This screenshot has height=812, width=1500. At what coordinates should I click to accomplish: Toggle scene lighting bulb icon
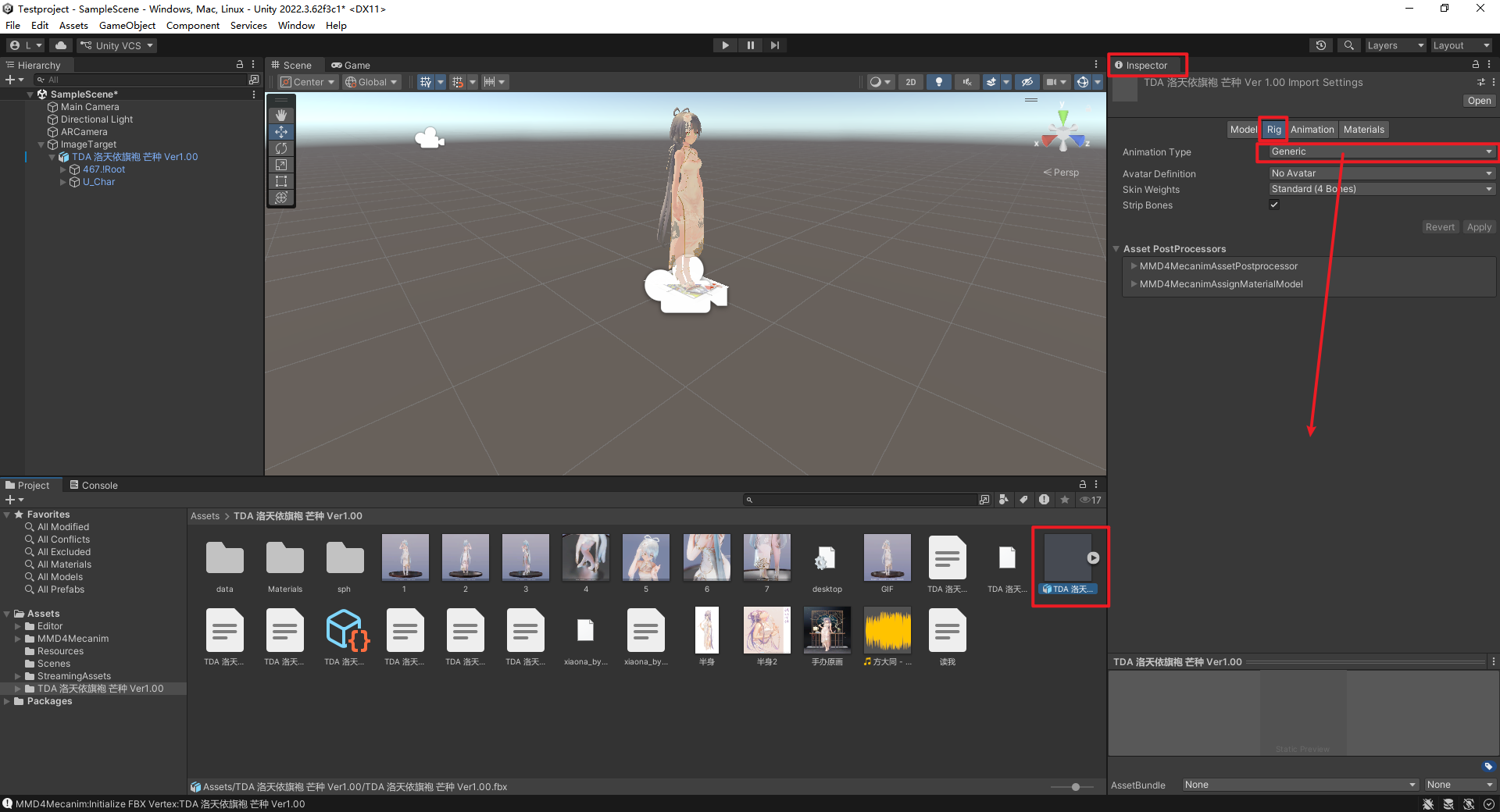point(939,82)
